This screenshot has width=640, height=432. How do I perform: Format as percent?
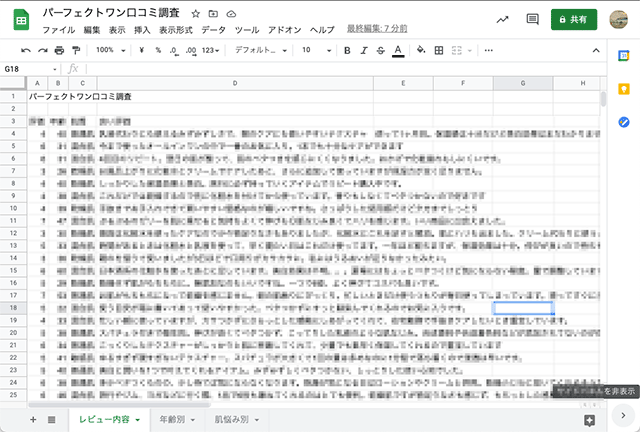point(158,50)
